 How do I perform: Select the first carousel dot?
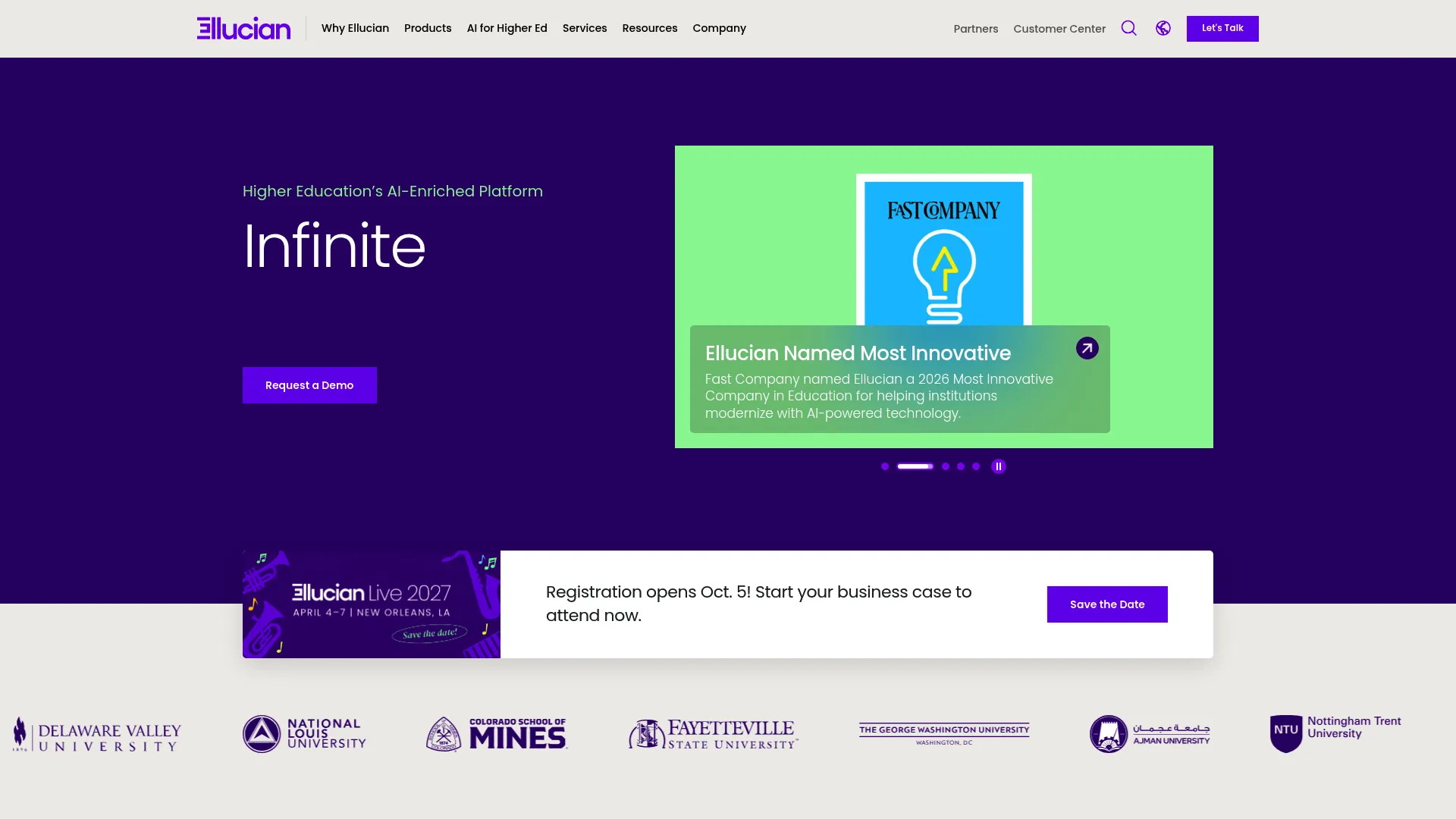[885, 466]
